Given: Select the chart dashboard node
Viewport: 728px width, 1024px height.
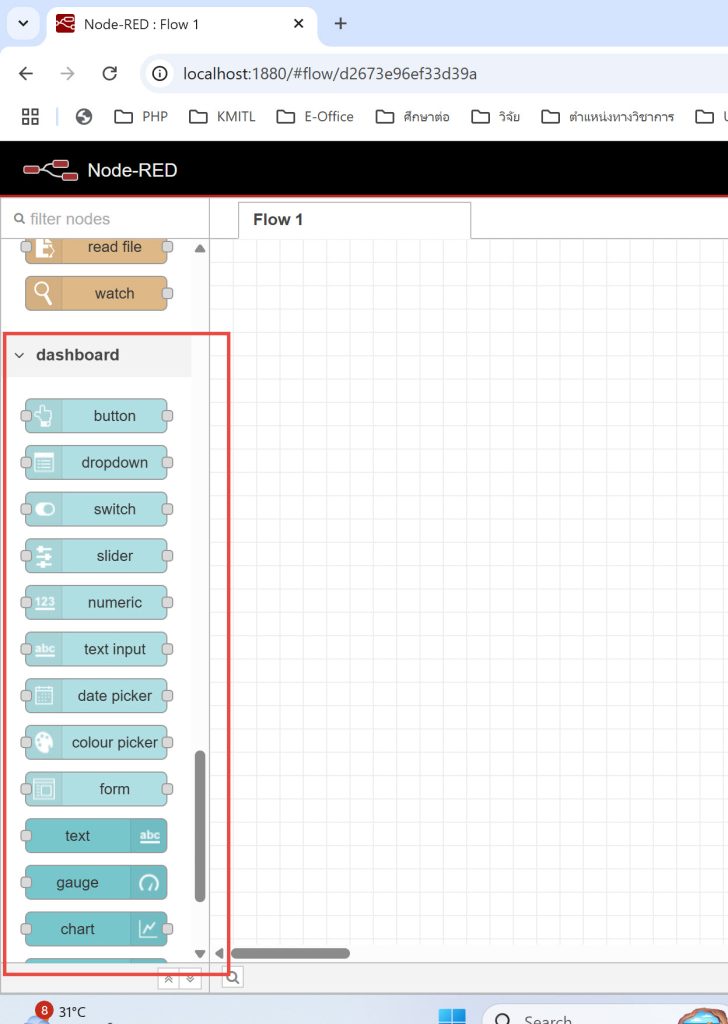Looking at the screenshot, I should [96, 929].
